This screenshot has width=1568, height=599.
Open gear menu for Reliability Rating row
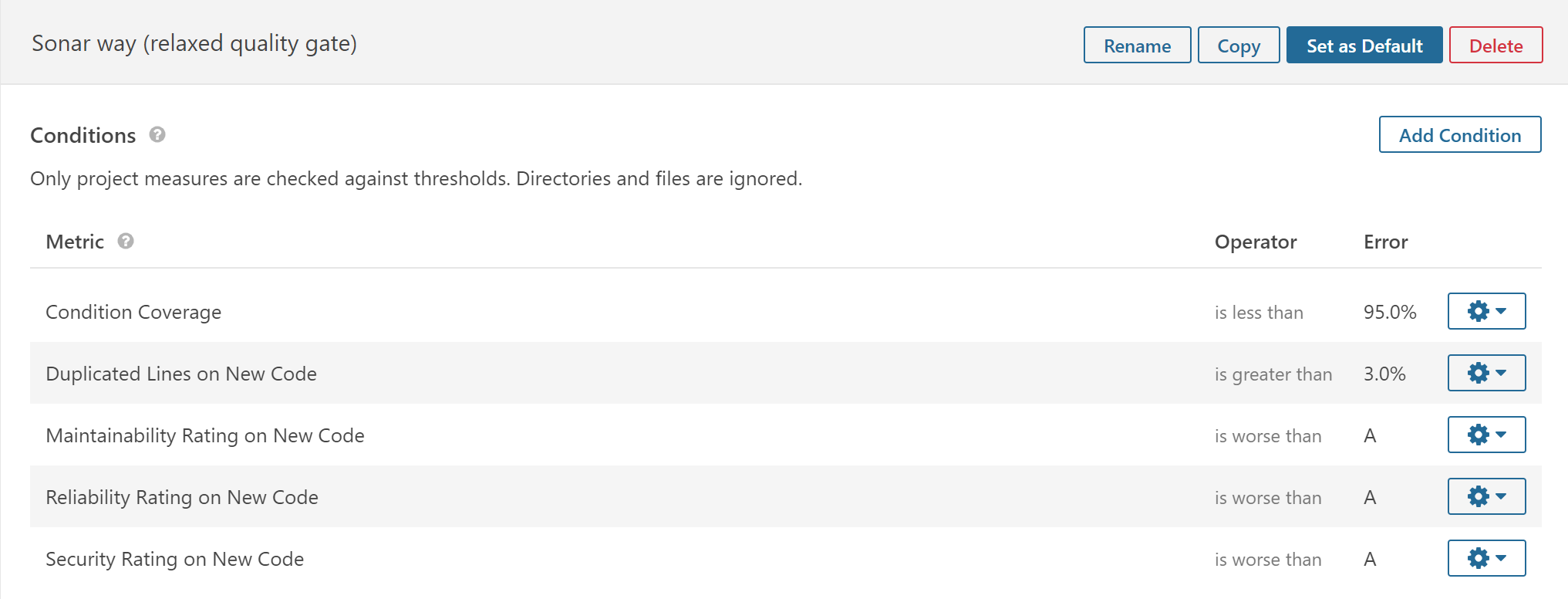coord(1485,496)
